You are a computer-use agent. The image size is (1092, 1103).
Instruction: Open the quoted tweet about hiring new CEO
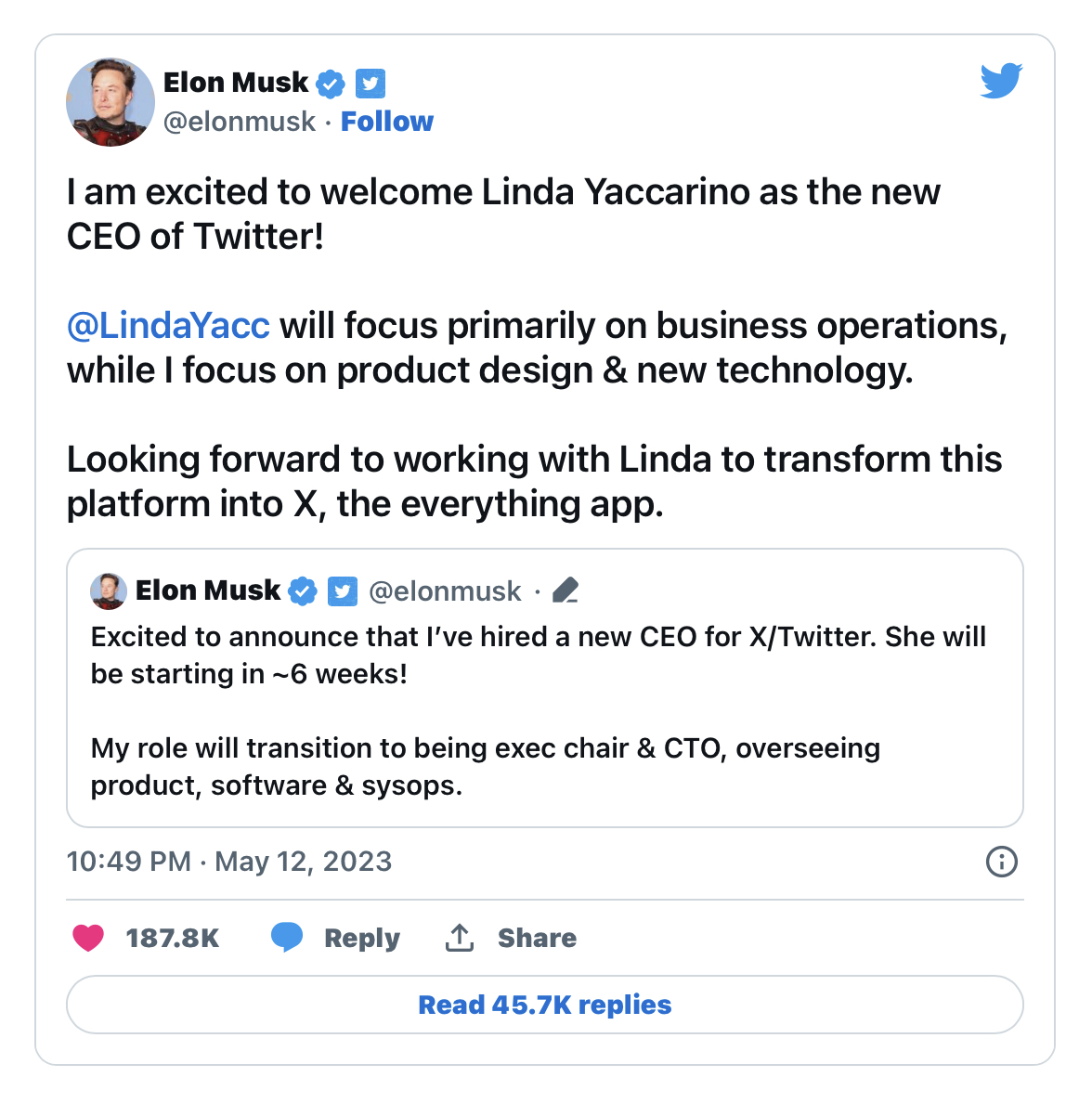click(x=544, y=710)
